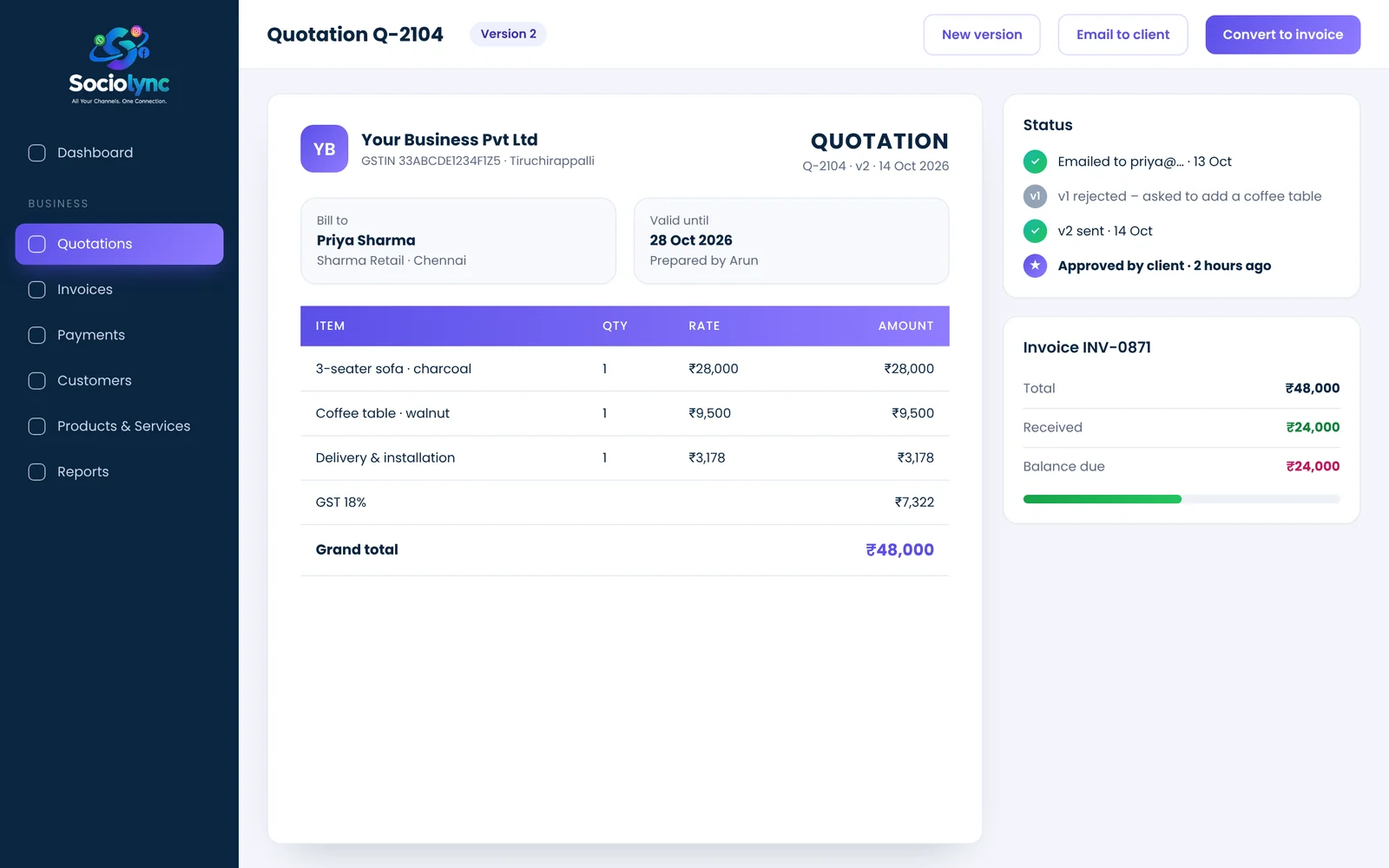The height and width of the screenshot is (868, 1389).
Task: Click the Customers sidebar icon
Action: pos(36,381)
